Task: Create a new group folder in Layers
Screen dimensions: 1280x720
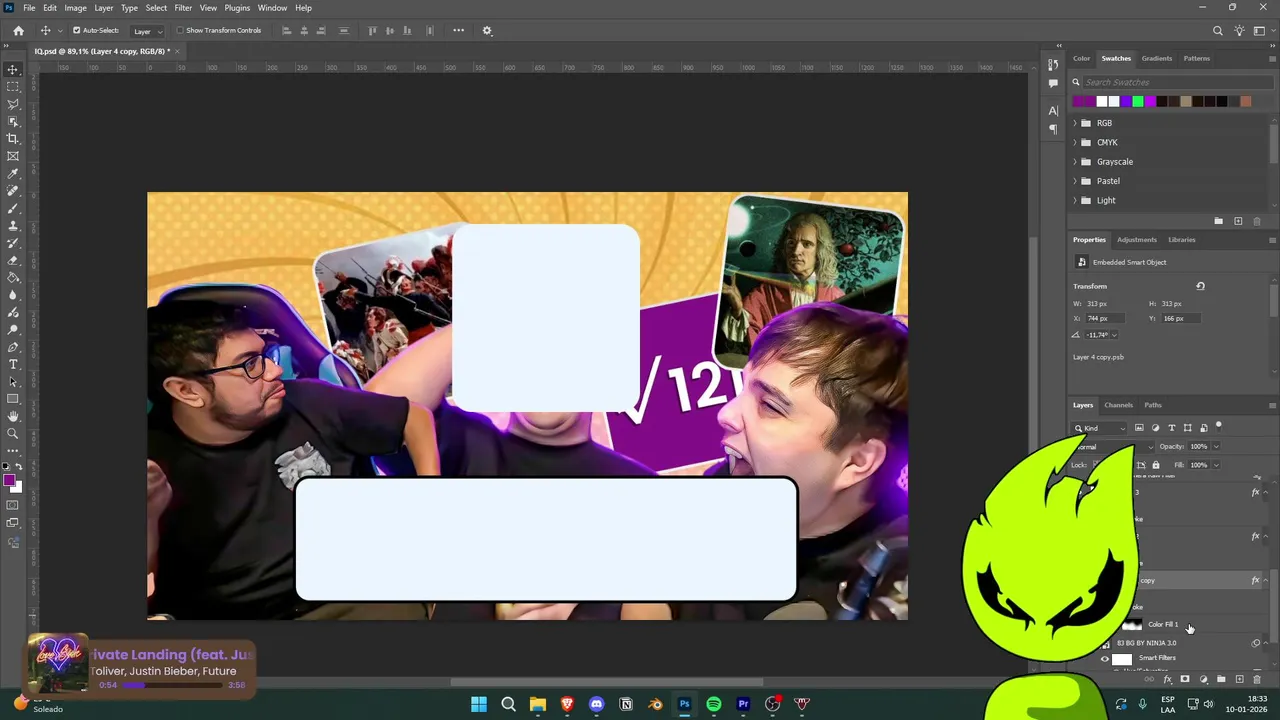Action: pyautogui.click(x=1221, y=680)
